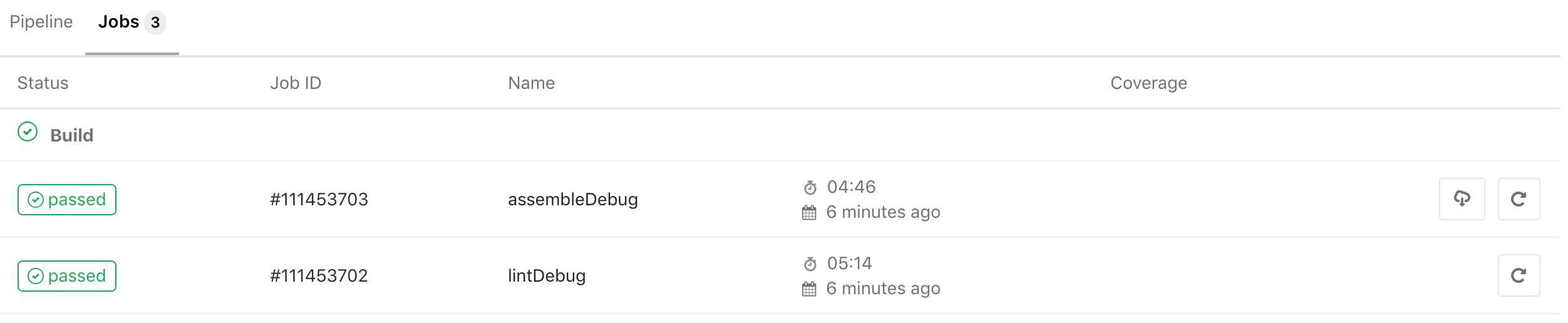Switch to the Pipeline tab
Screen dimensions: 1568x323
(x=41, y=22)
